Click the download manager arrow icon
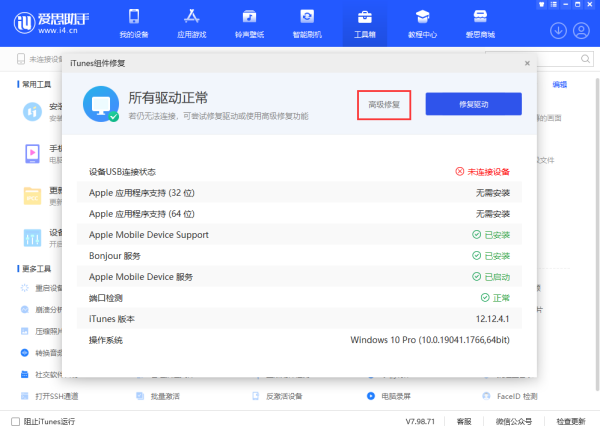Viewport: 600px width, 432px height. coord(558,30)
